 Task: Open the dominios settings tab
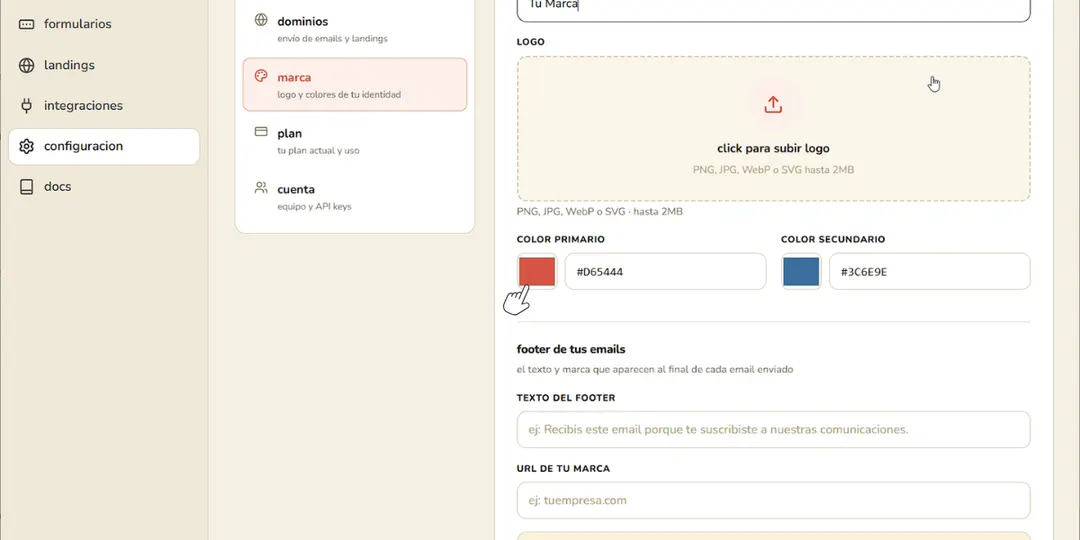[x=355, y=29]
